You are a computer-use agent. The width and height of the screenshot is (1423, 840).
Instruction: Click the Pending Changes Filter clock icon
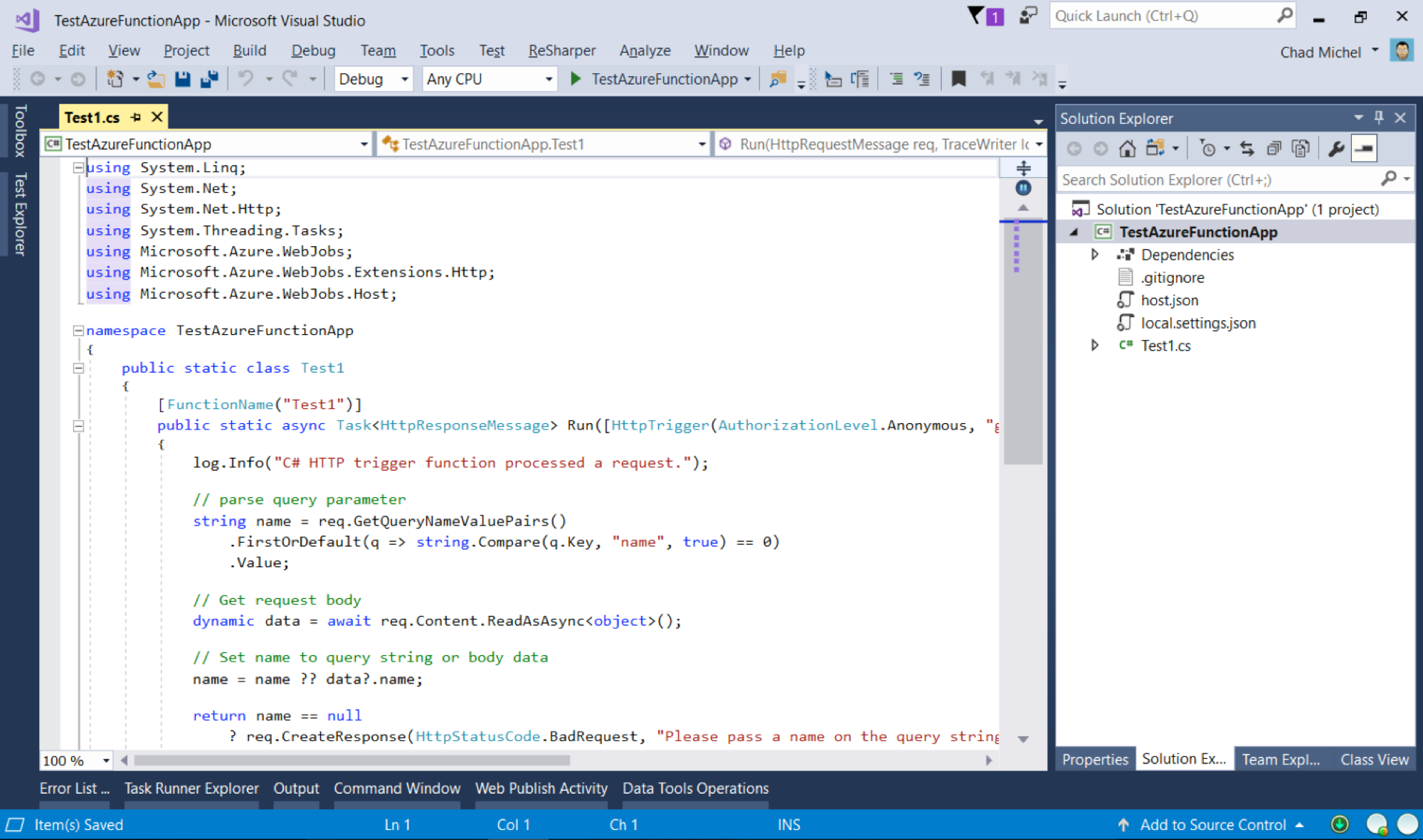click(1207, 149)
